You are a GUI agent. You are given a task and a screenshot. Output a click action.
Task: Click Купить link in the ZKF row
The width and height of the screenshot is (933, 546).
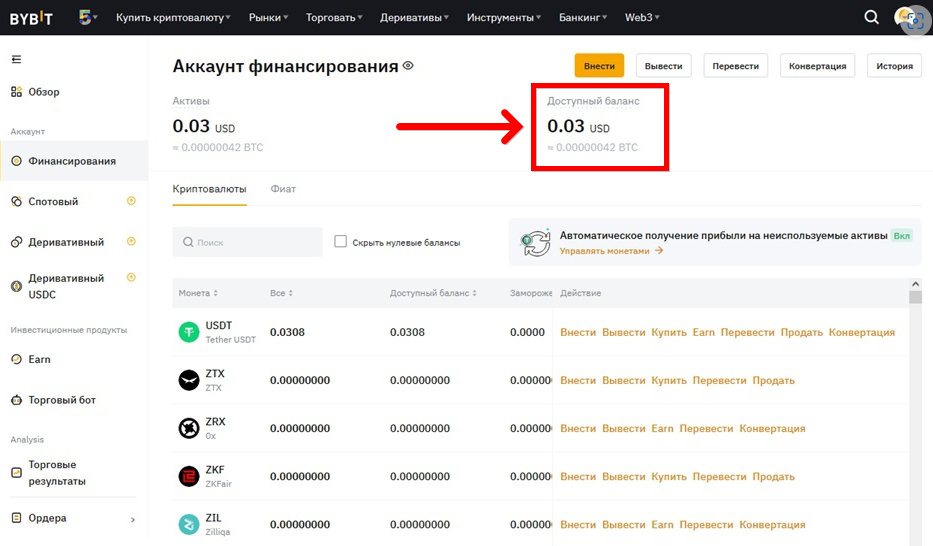pyautogui.click(x=669, y=477)
